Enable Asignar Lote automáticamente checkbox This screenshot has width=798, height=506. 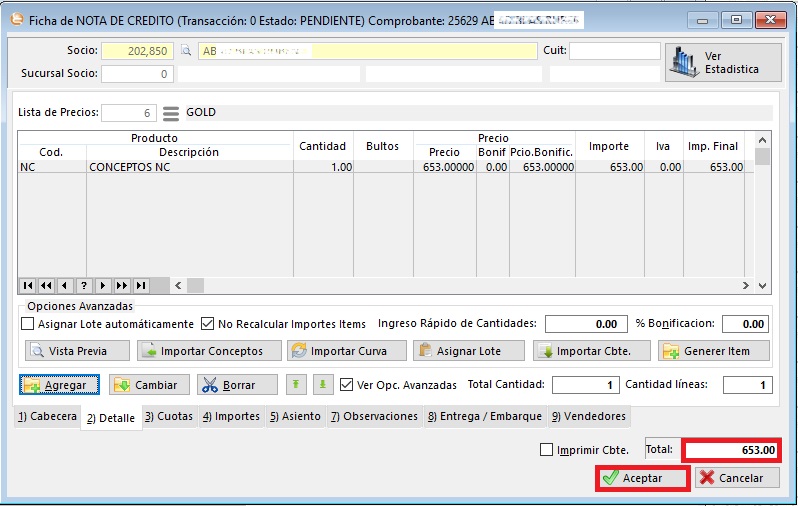(28, 324)
